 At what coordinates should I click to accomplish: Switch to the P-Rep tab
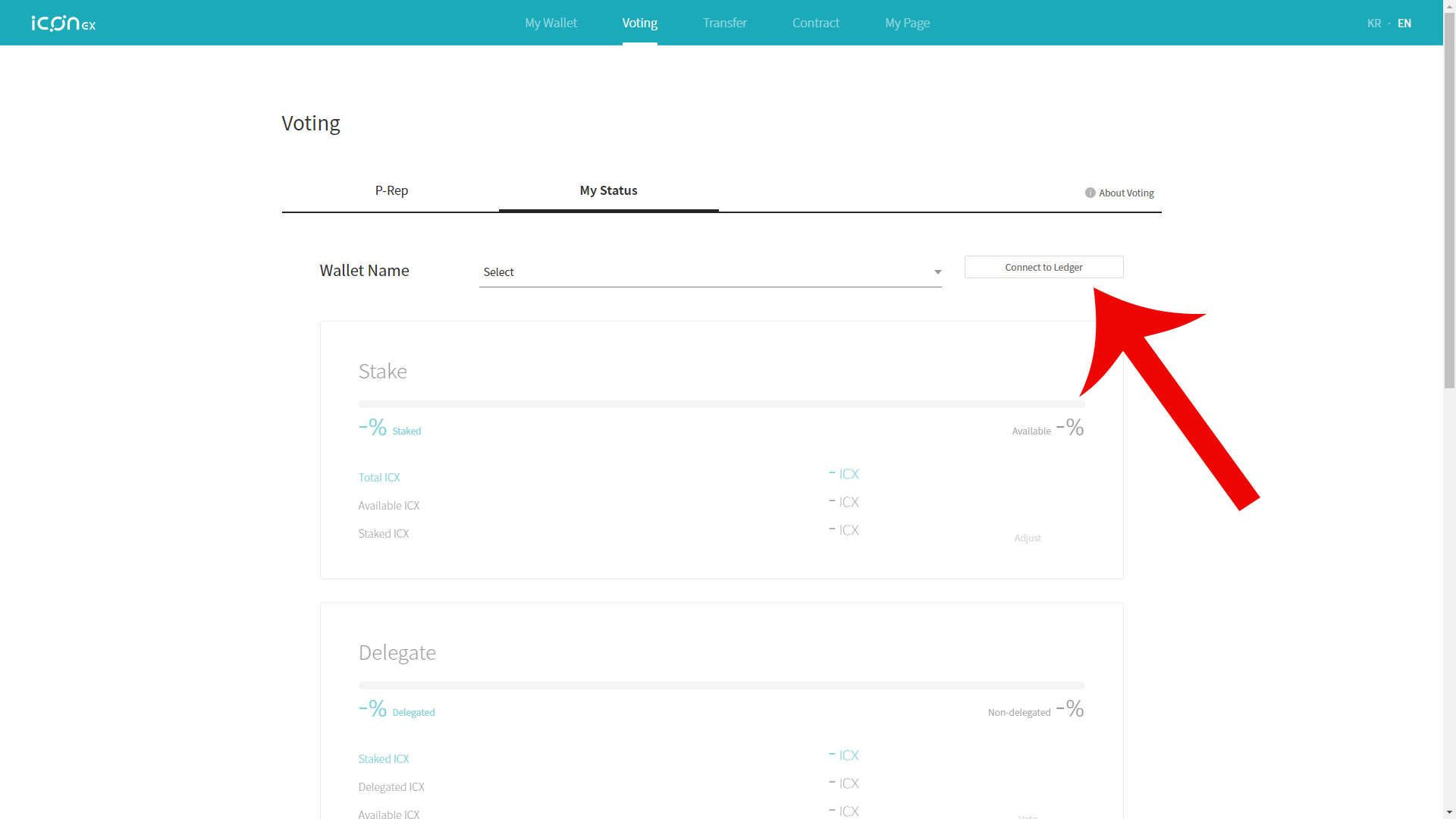tap(391, 190)
